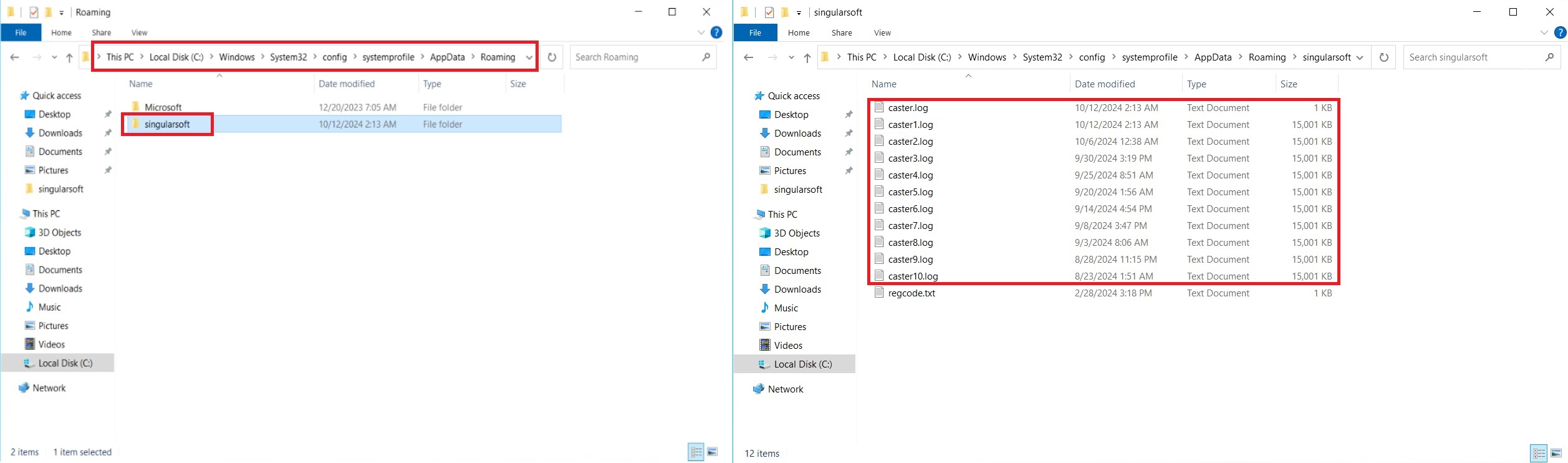Viewport: 1568px width, 463px height.
Task: Open Customize Quick Access Toolbar dropdown in Roaming
Action: [61, 12]
